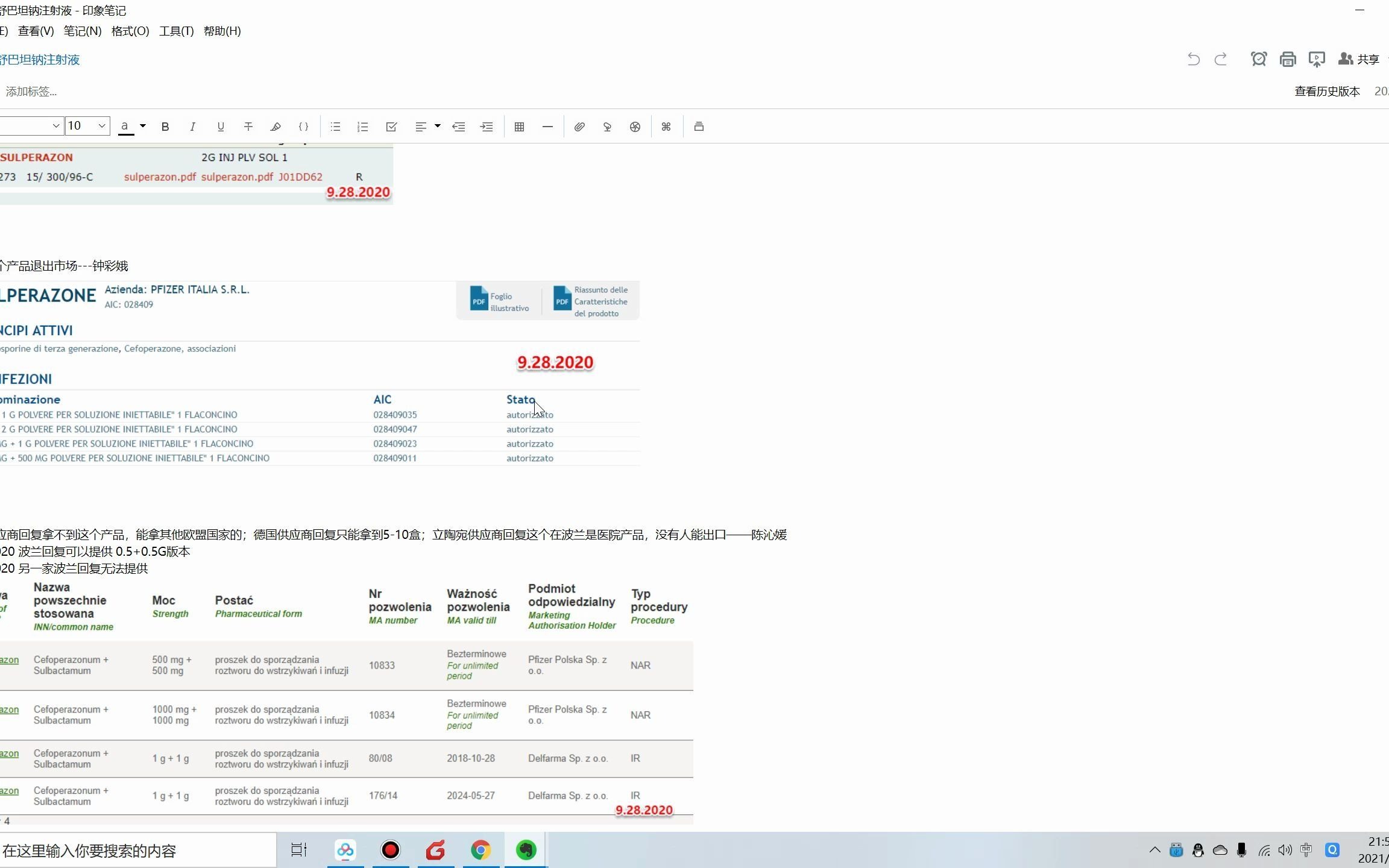
Task: Insert a table into note
Action: click(x=519, y=127)
